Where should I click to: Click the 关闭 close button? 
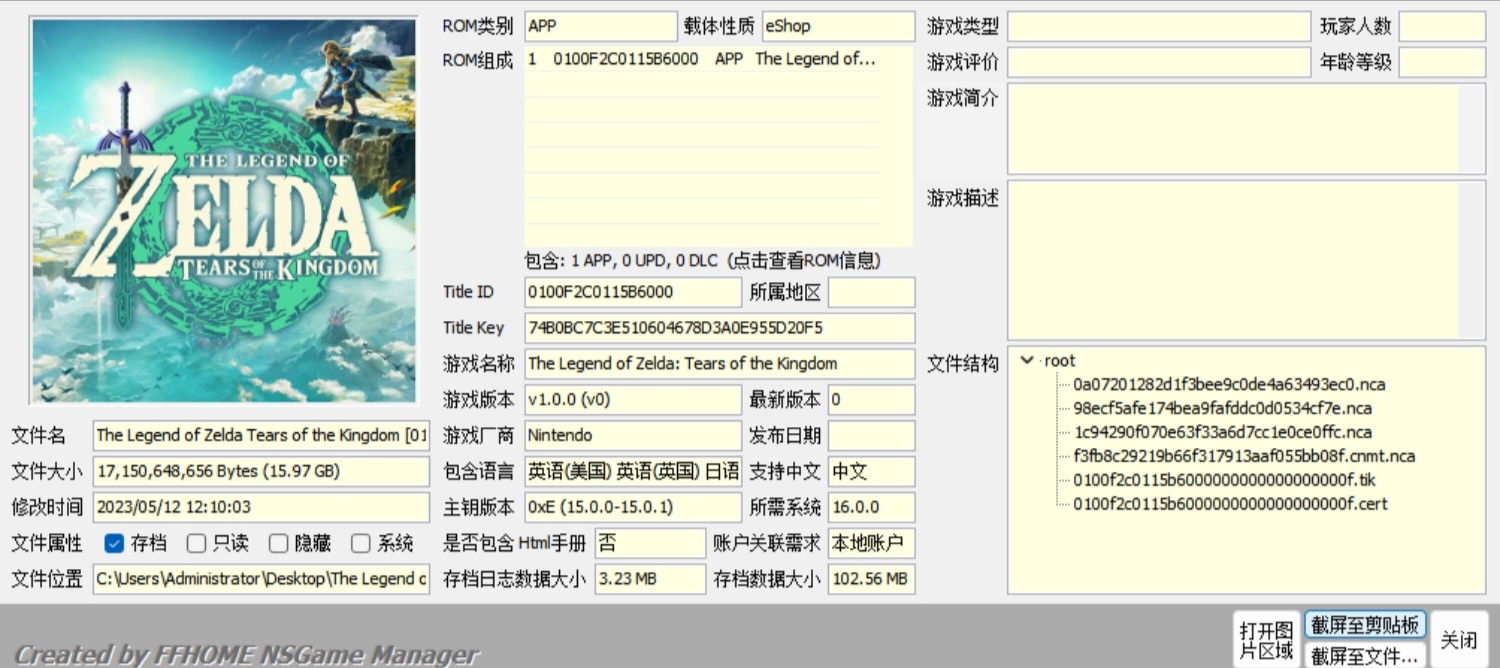[x=1459, y=640]
